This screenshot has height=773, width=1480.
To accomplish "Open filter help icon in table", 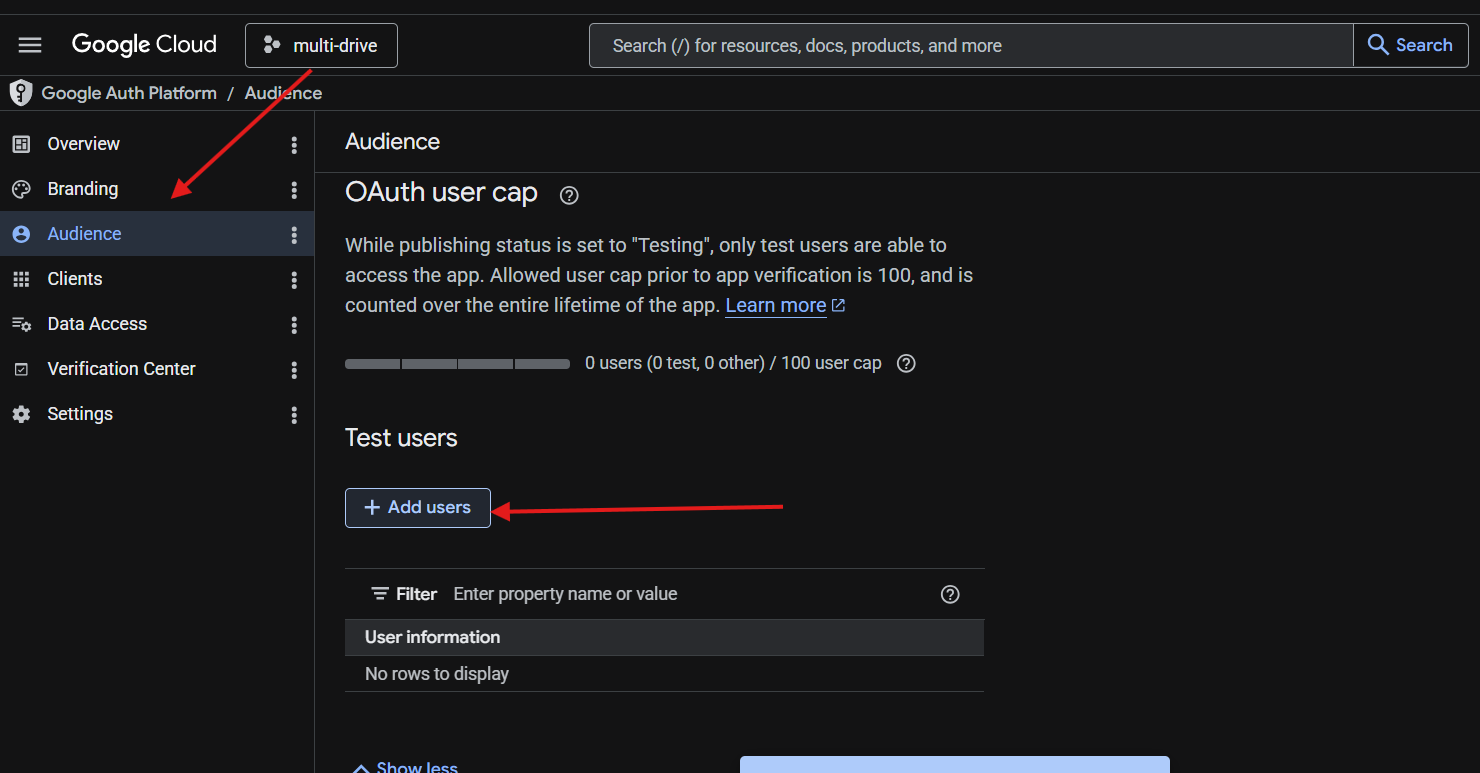I will click(x=950, y=594).
